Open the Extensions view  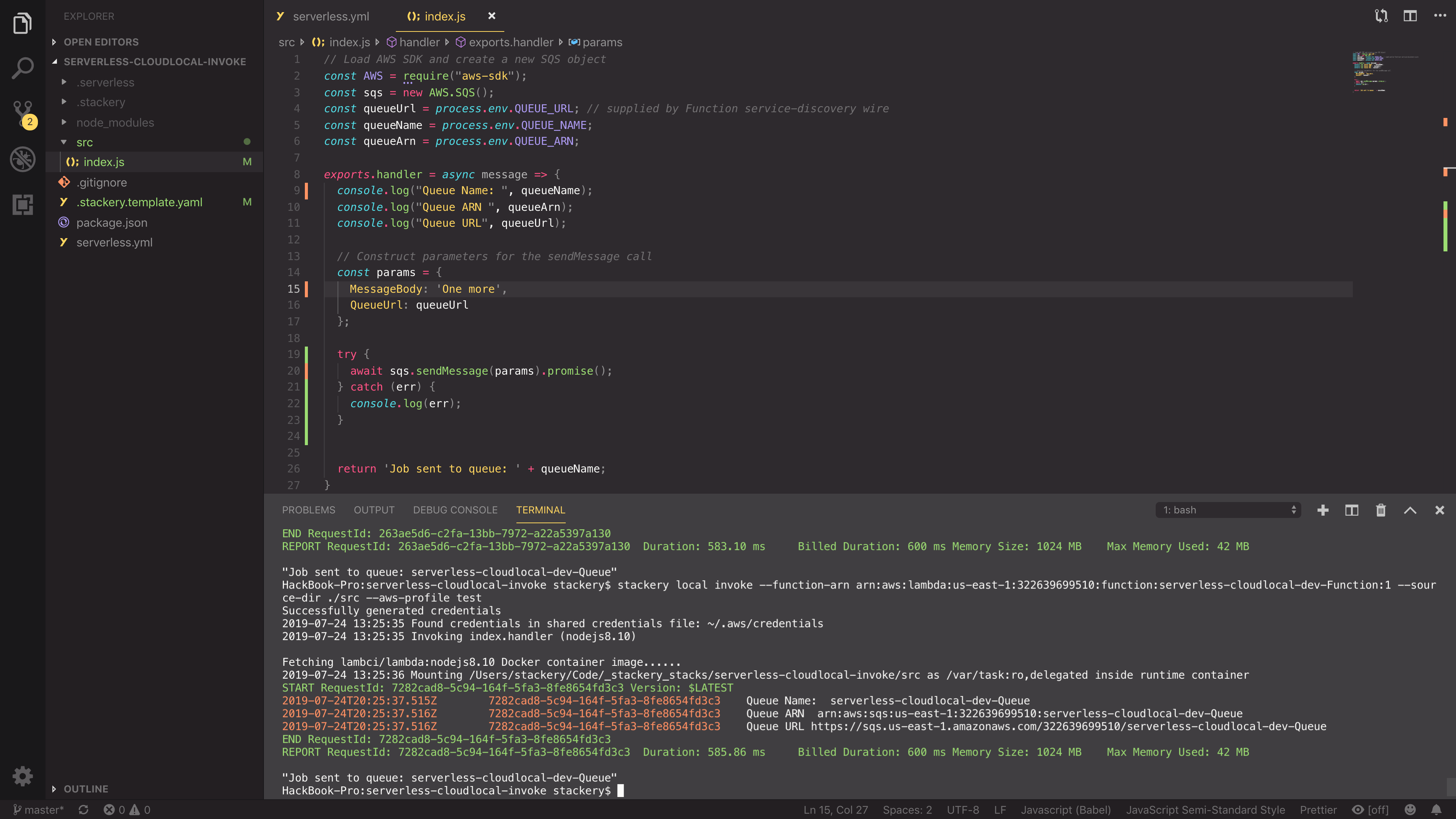(22, 205)
